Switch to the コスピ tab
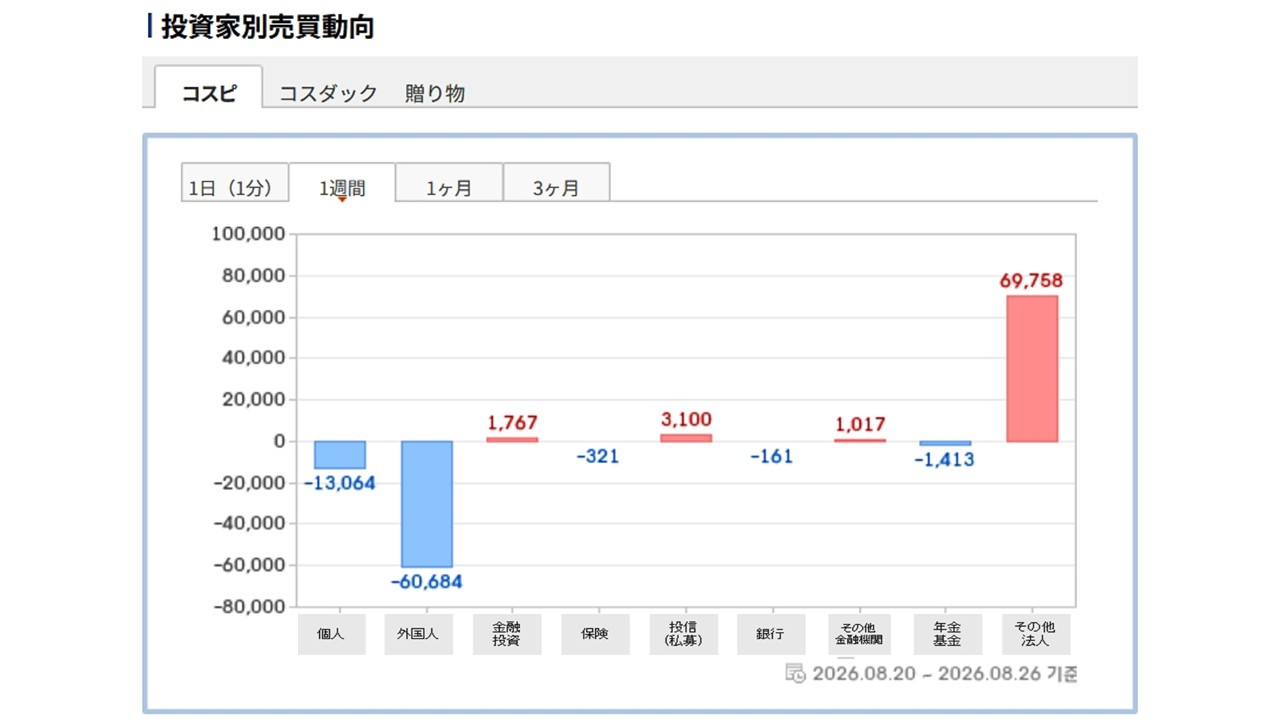1280x720 pixels. 209,87
